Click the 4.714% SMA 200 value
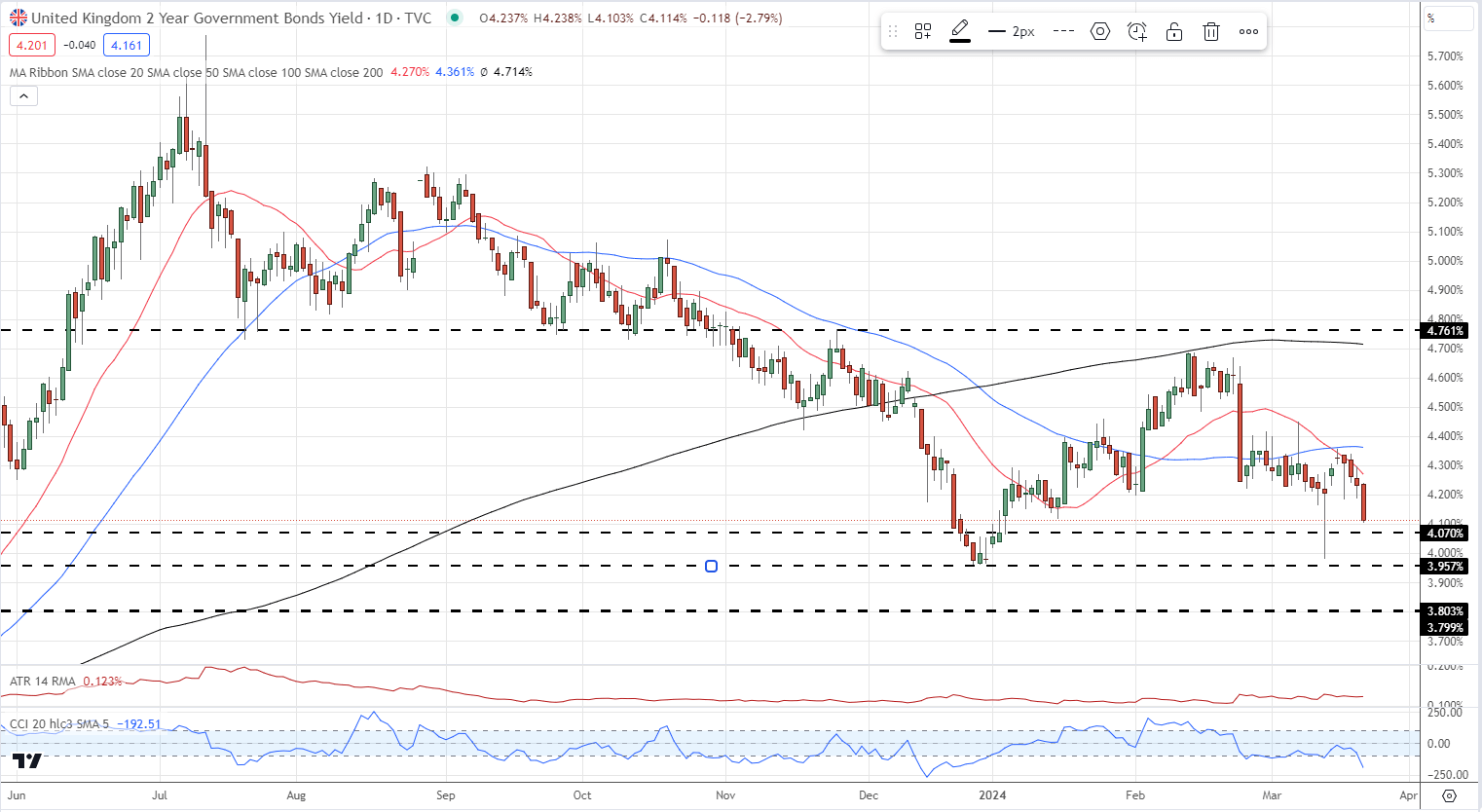The height and width of the screenshot is (812, 1482). coord(513,72)
